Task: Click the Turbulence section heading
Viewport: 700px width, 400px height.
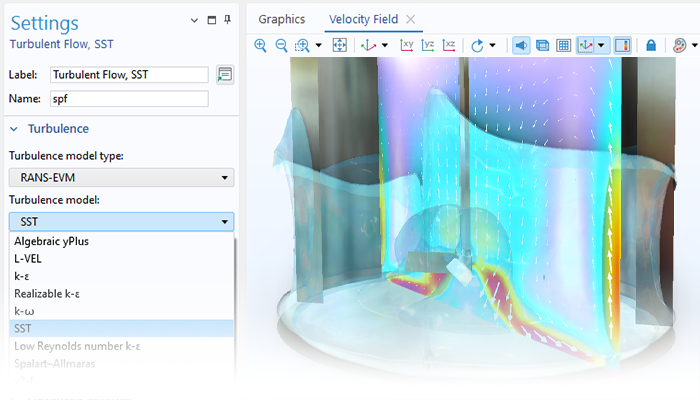Action: click(58, 129)
